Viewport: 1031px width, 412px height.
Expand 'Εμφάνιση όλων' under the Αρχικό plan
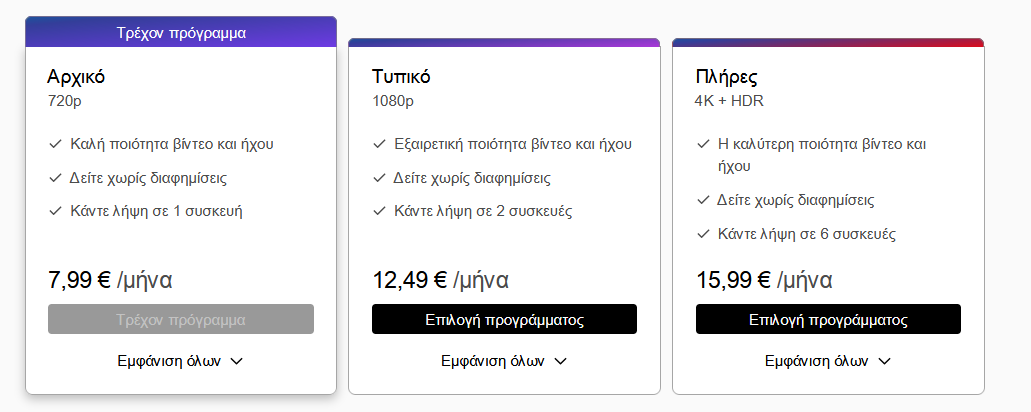click(180, 361)
